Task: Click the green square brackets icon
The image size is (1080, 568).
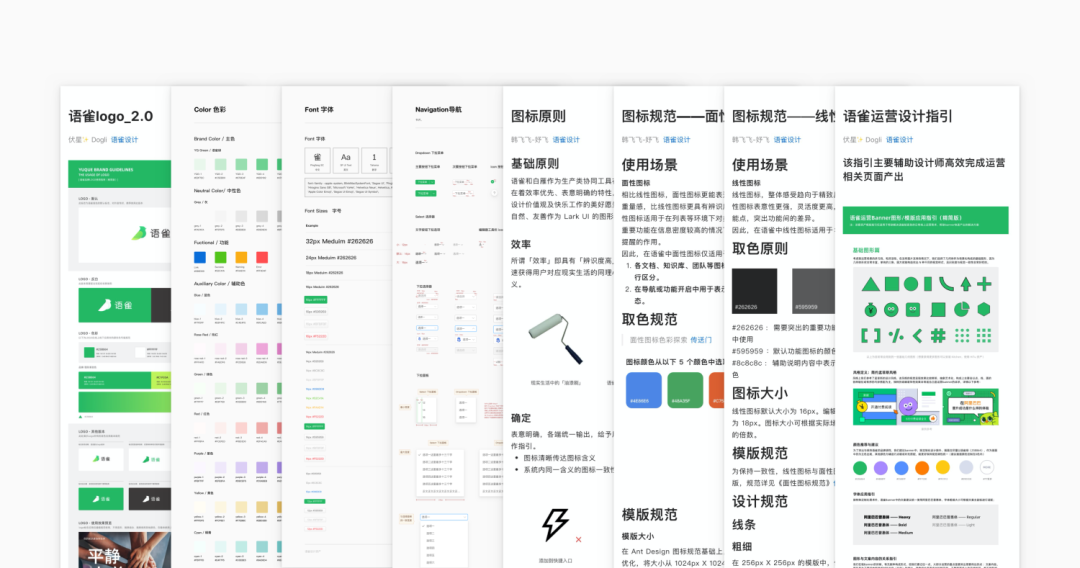Action: [871, 336]
